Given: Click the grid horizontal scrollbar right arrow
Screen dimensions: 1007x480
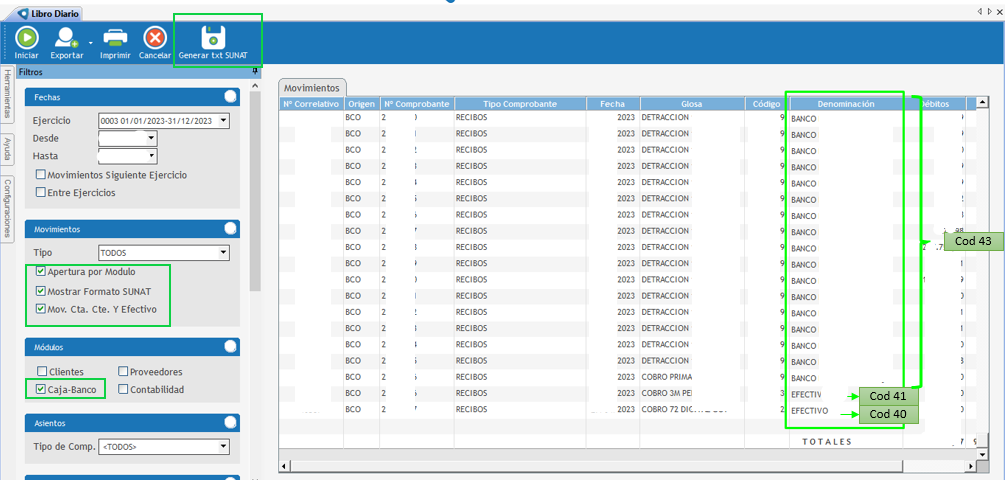Looking at the screenshot, I should tap(970, 465).
